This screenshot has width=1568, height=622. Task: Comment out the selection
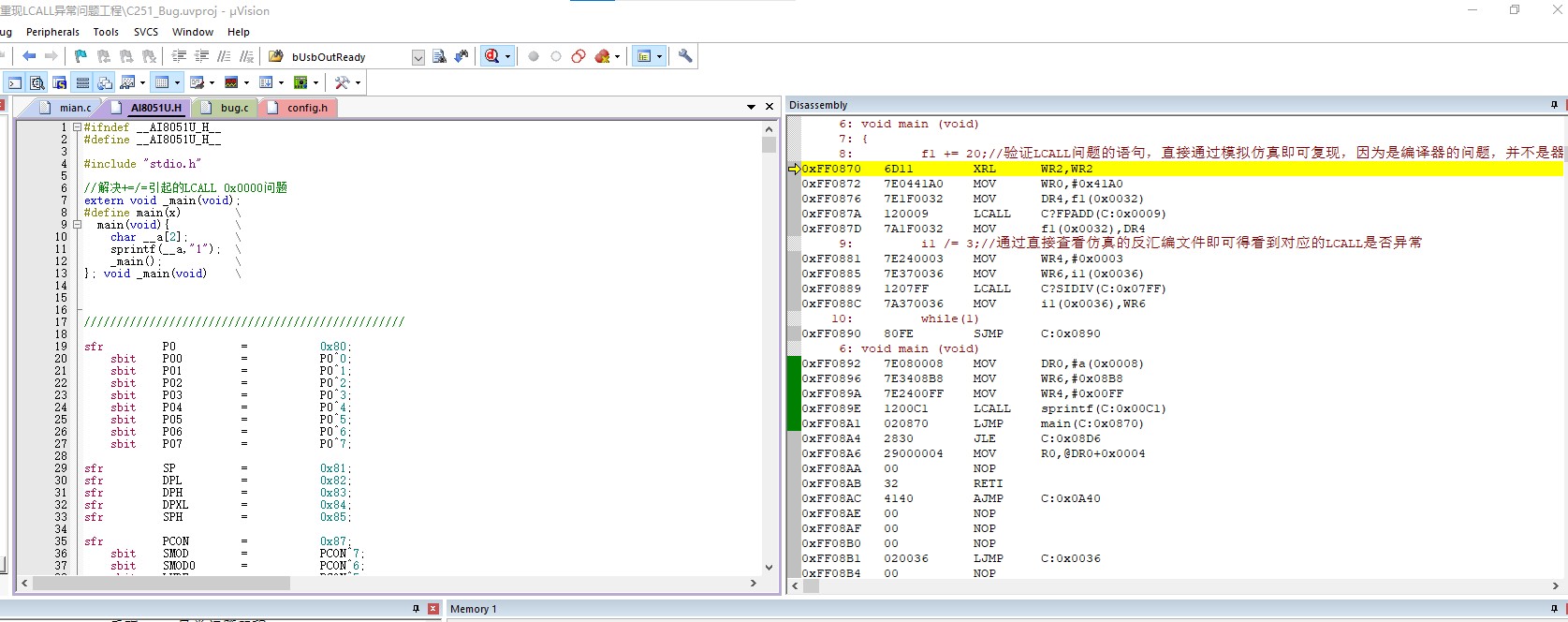tap(224, 56)
